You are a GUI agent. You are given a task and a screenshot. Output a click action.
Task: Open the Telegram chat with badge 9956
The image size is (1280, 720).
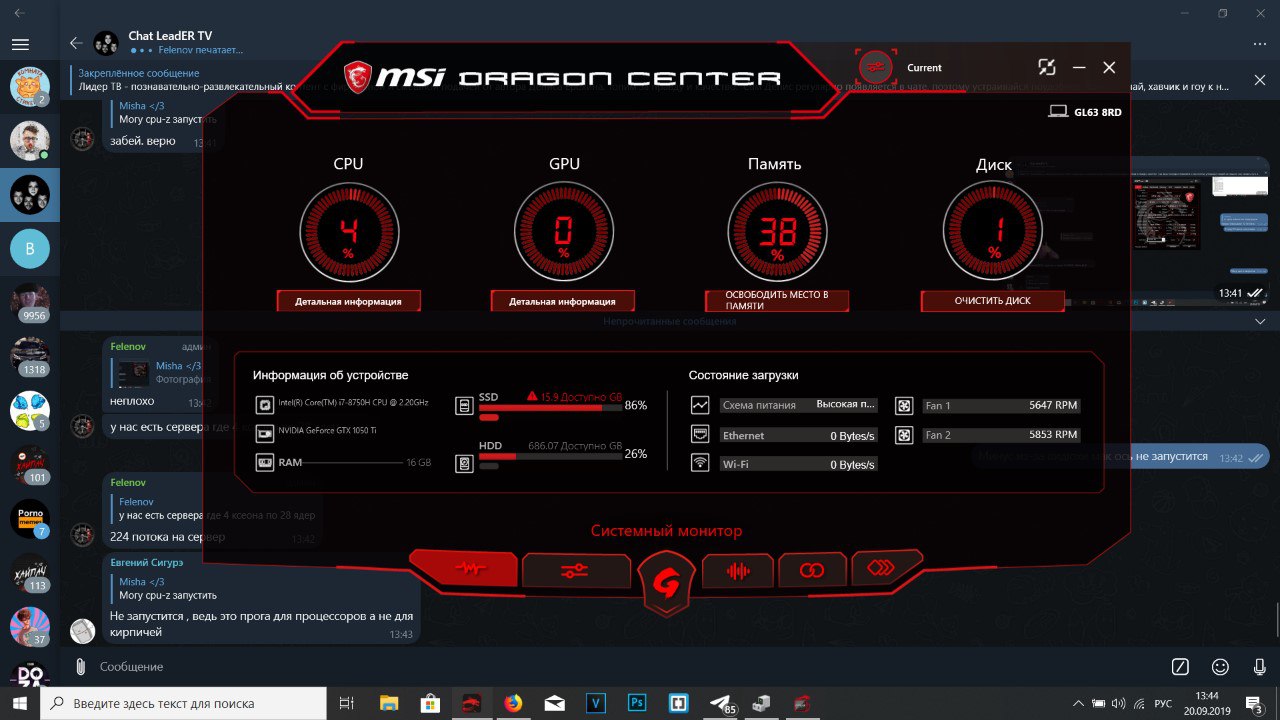click(x=30, y=302)
